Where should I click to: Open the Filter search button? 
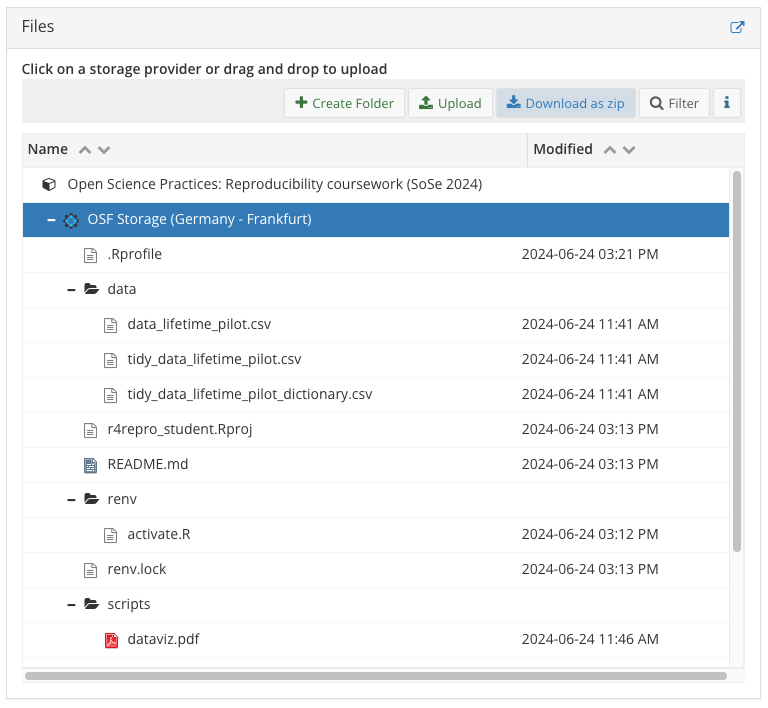pyautogui.click(x=674, y=103)
